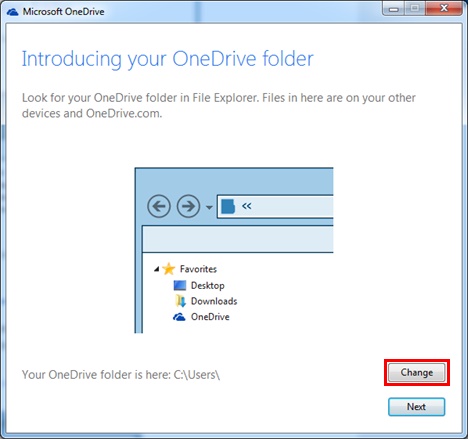Click the back arrow in illustration
This screenshot has width=469, height=440.
click(x=159, y=206)
